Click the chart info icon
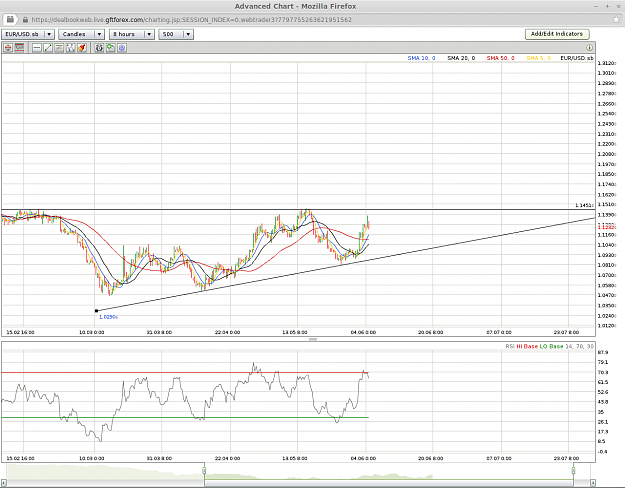The height and width of the screenshot is (488, 625). 589,47
